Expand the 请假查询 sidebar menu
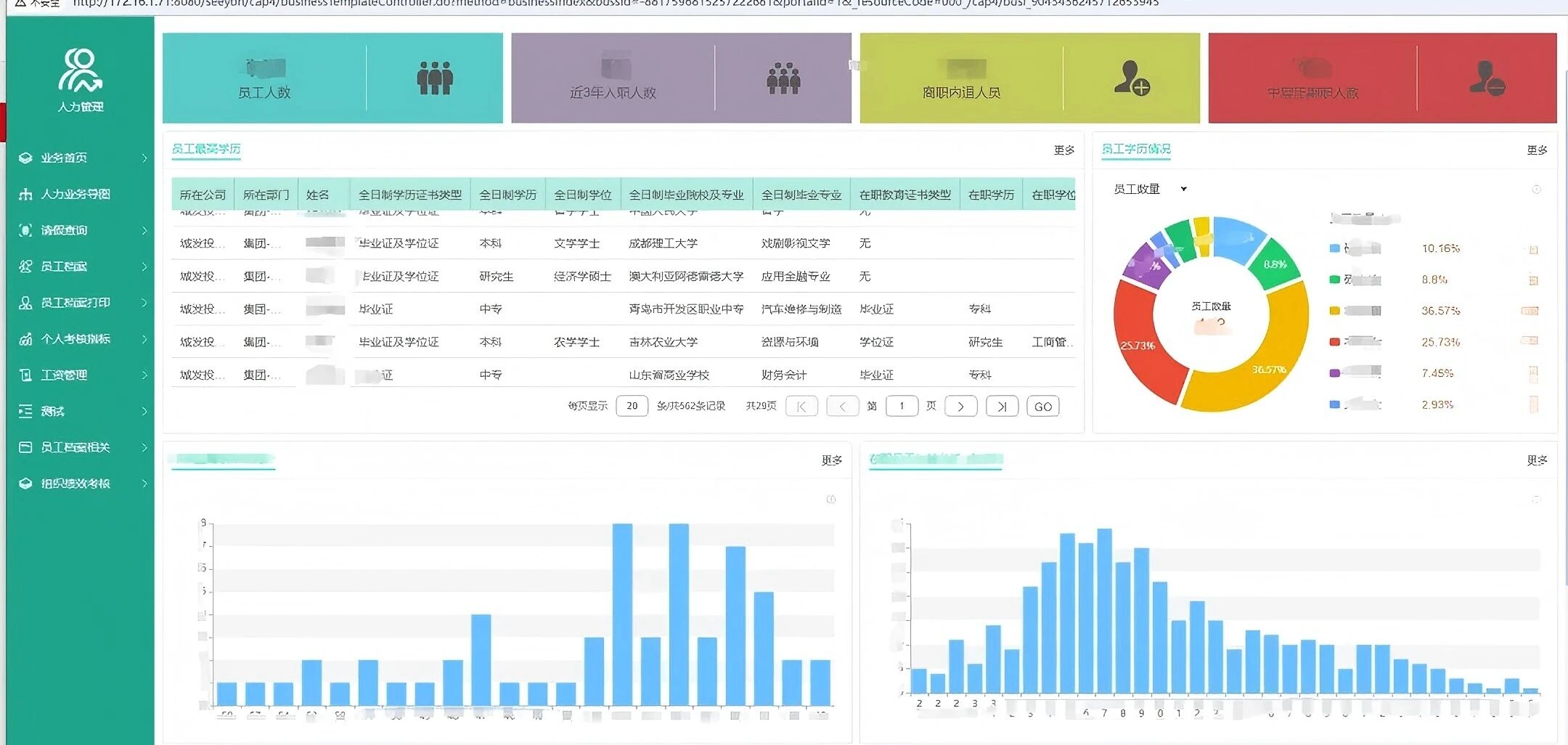 click(x=144, y=230)
